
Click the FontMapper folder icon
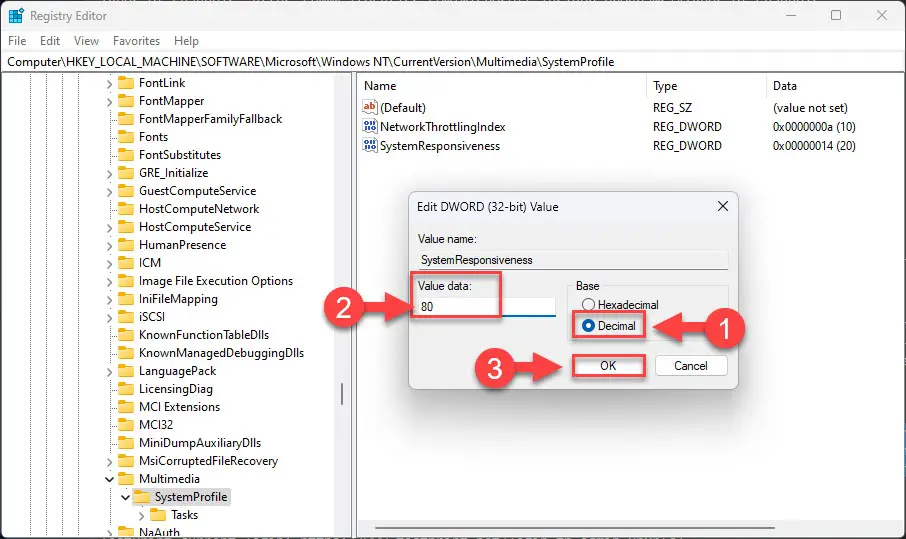pos(125,101)
